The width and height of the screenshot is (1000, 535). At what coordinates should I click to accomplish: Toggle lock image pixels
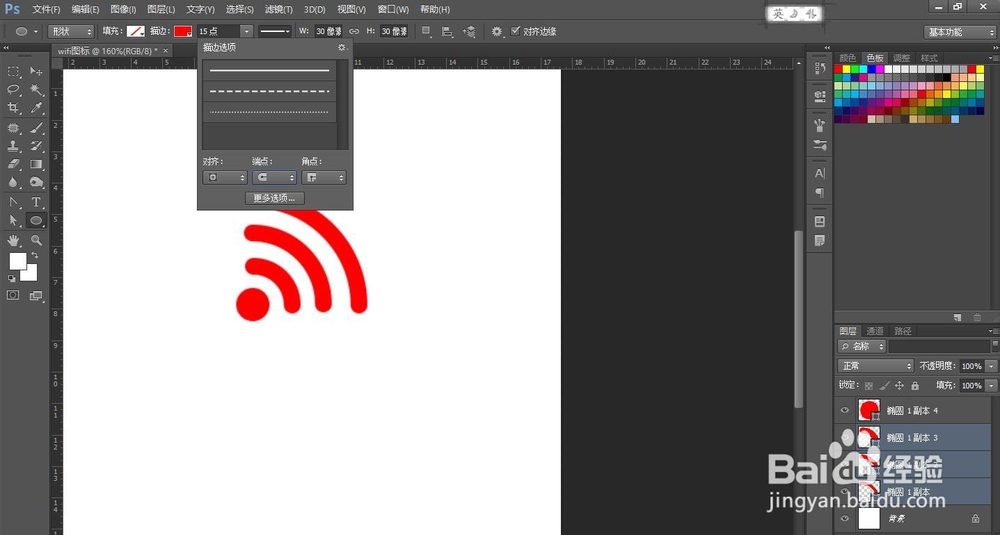(884, 386)
